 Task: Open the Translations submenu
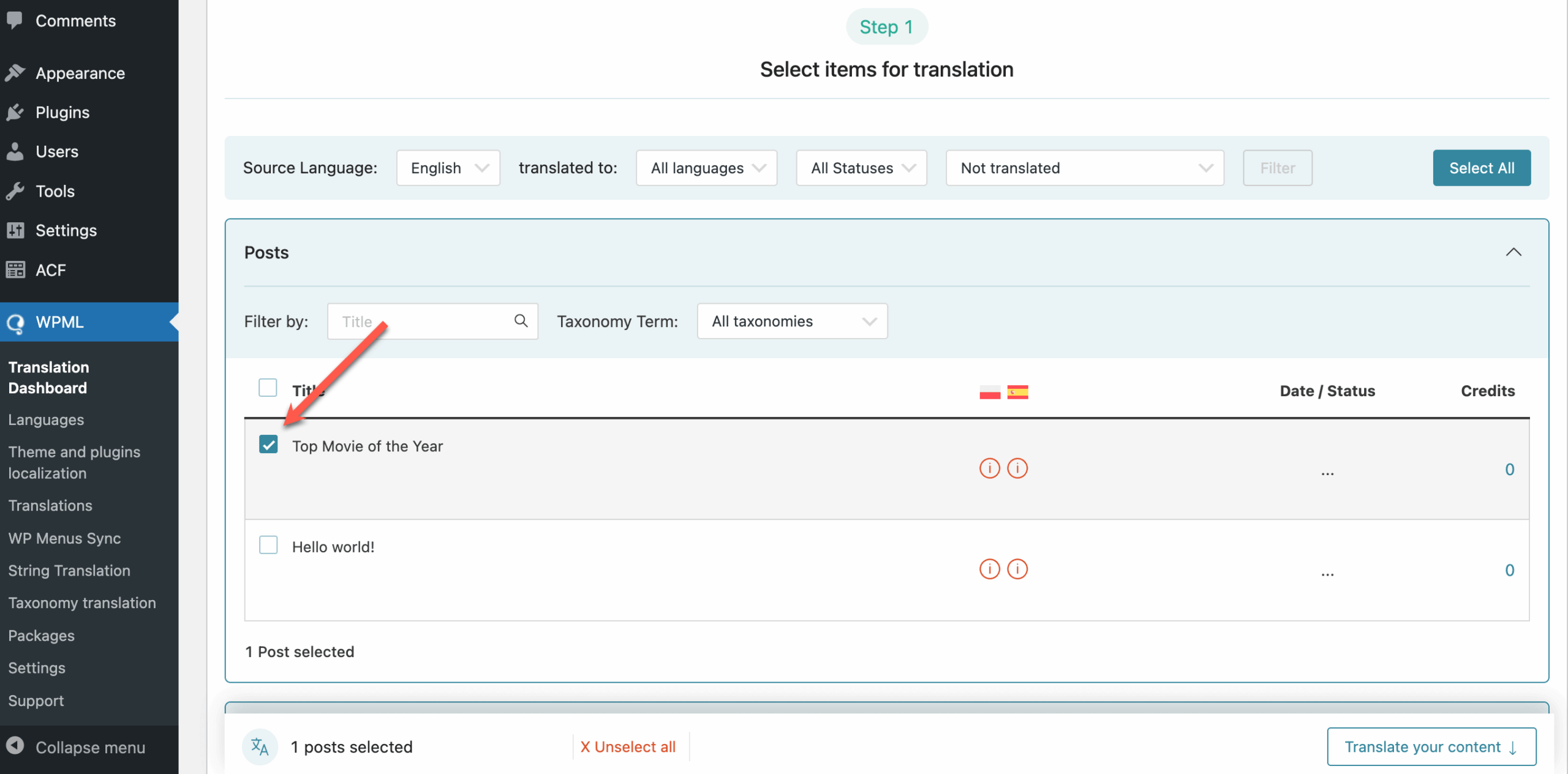pyautogui.click(x=50, y=505)
